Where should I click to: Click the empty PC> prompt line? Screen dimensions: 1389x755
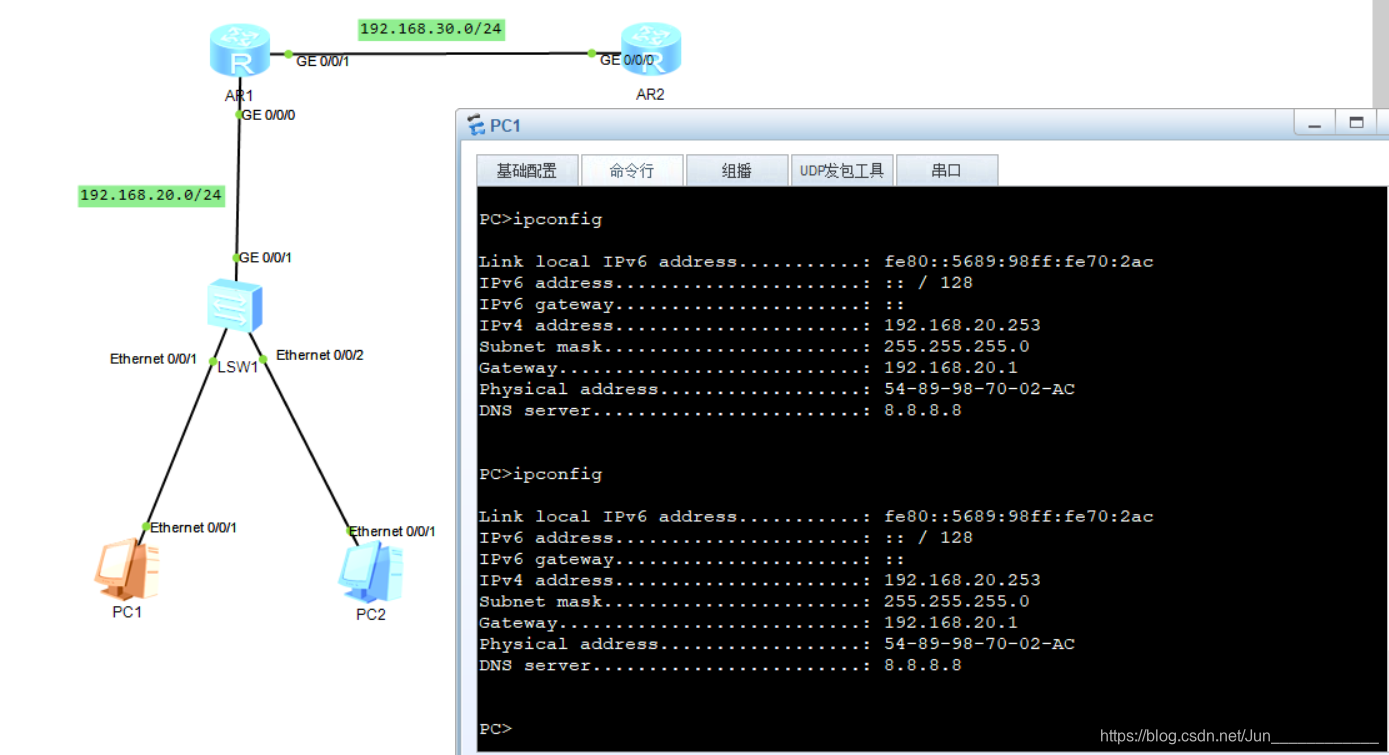[x=495, y=729]
